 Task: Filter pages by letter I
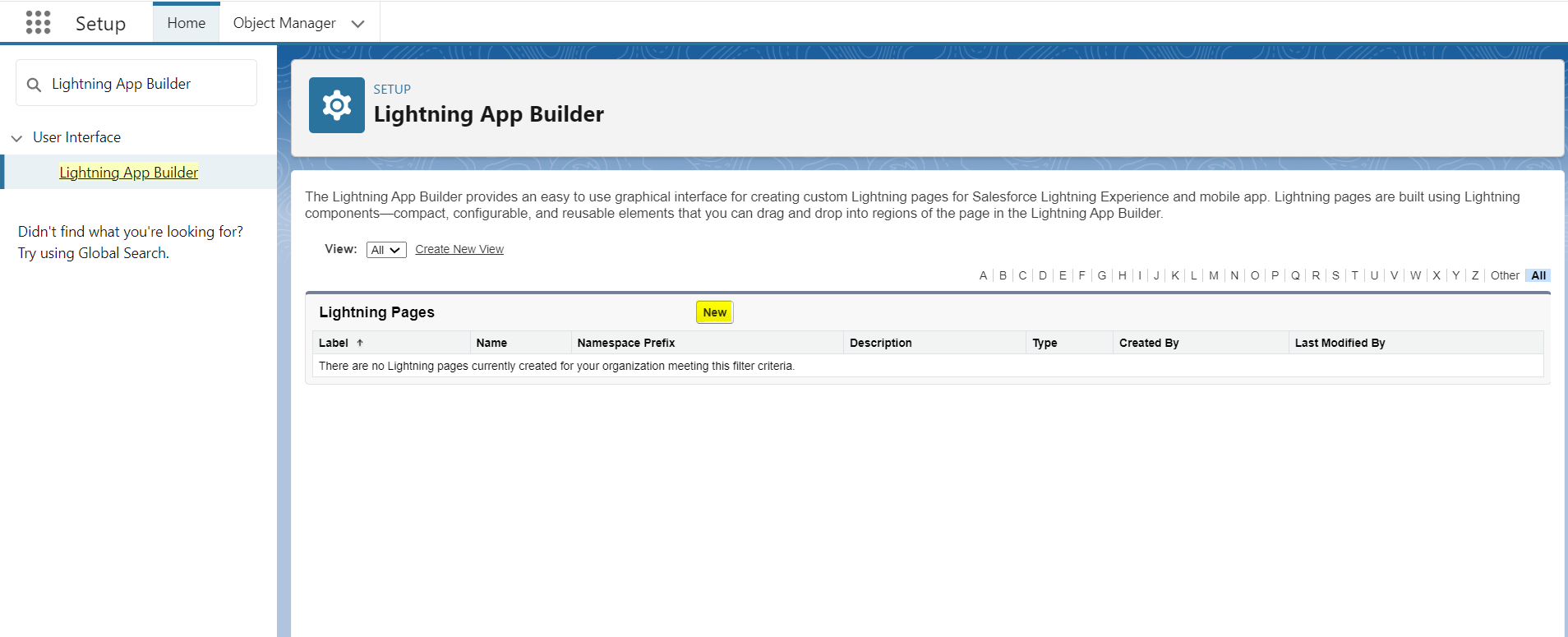[x=1140, y=275]
